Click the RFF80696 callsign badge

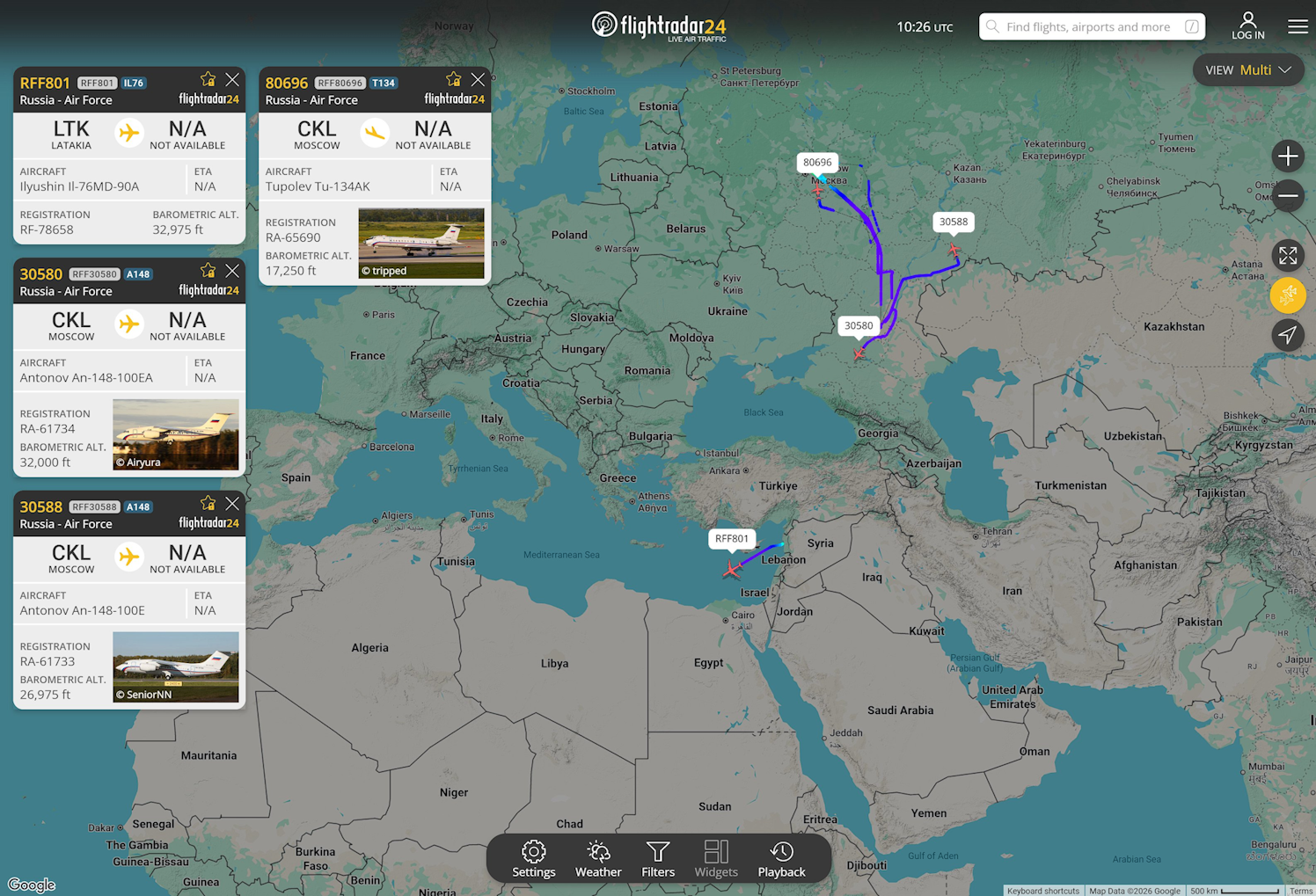click(339, 84)
